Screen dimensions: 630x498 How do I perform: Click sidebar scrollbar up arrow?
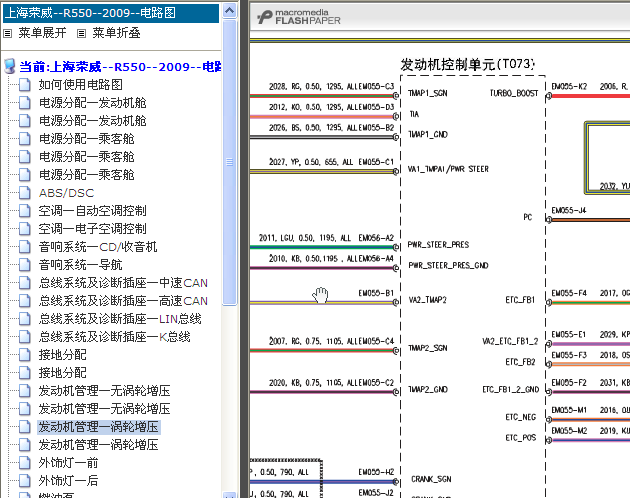(229, 10)
